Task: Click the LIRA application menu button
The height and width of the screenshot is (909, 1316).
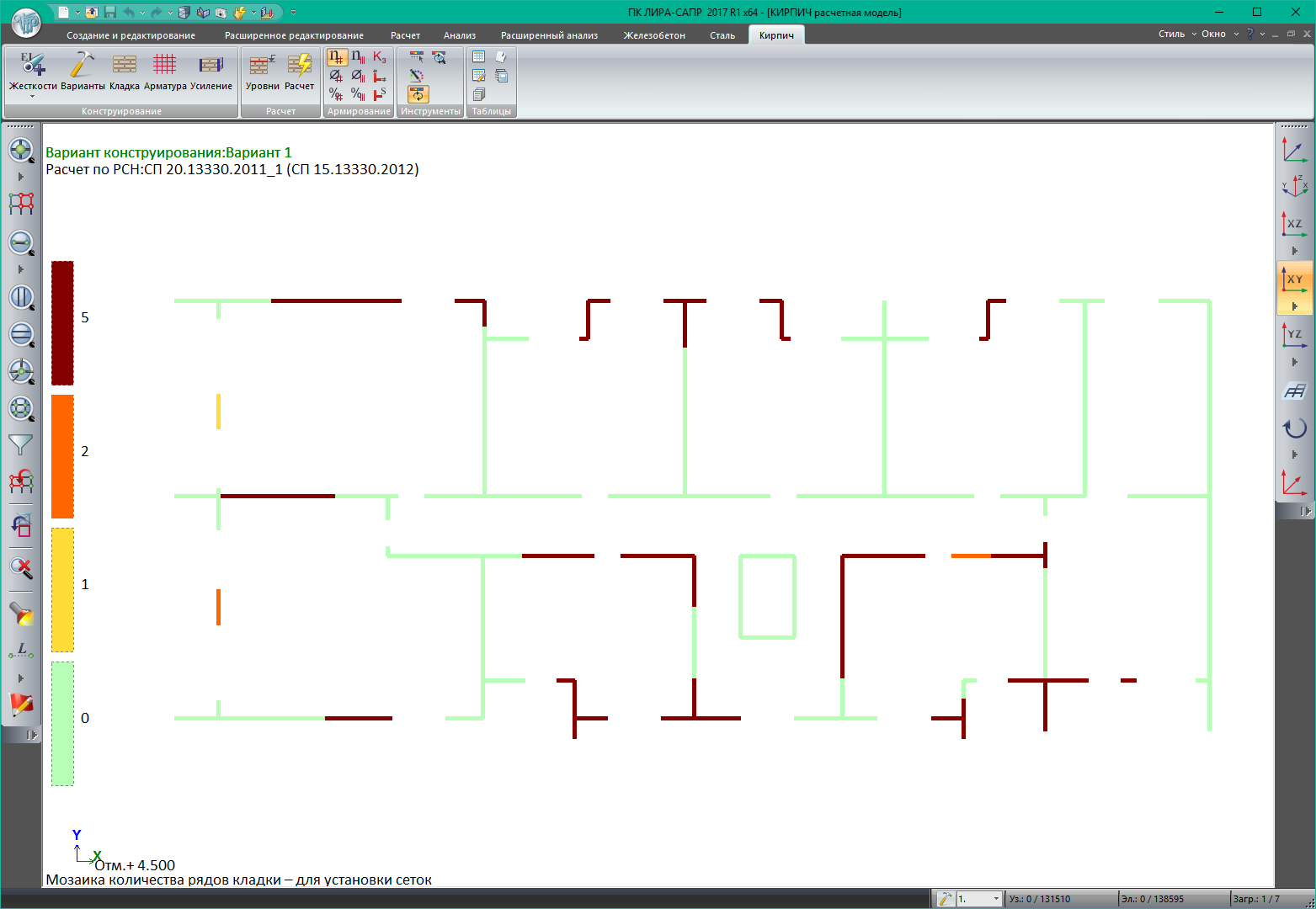Action: point(25,22)
